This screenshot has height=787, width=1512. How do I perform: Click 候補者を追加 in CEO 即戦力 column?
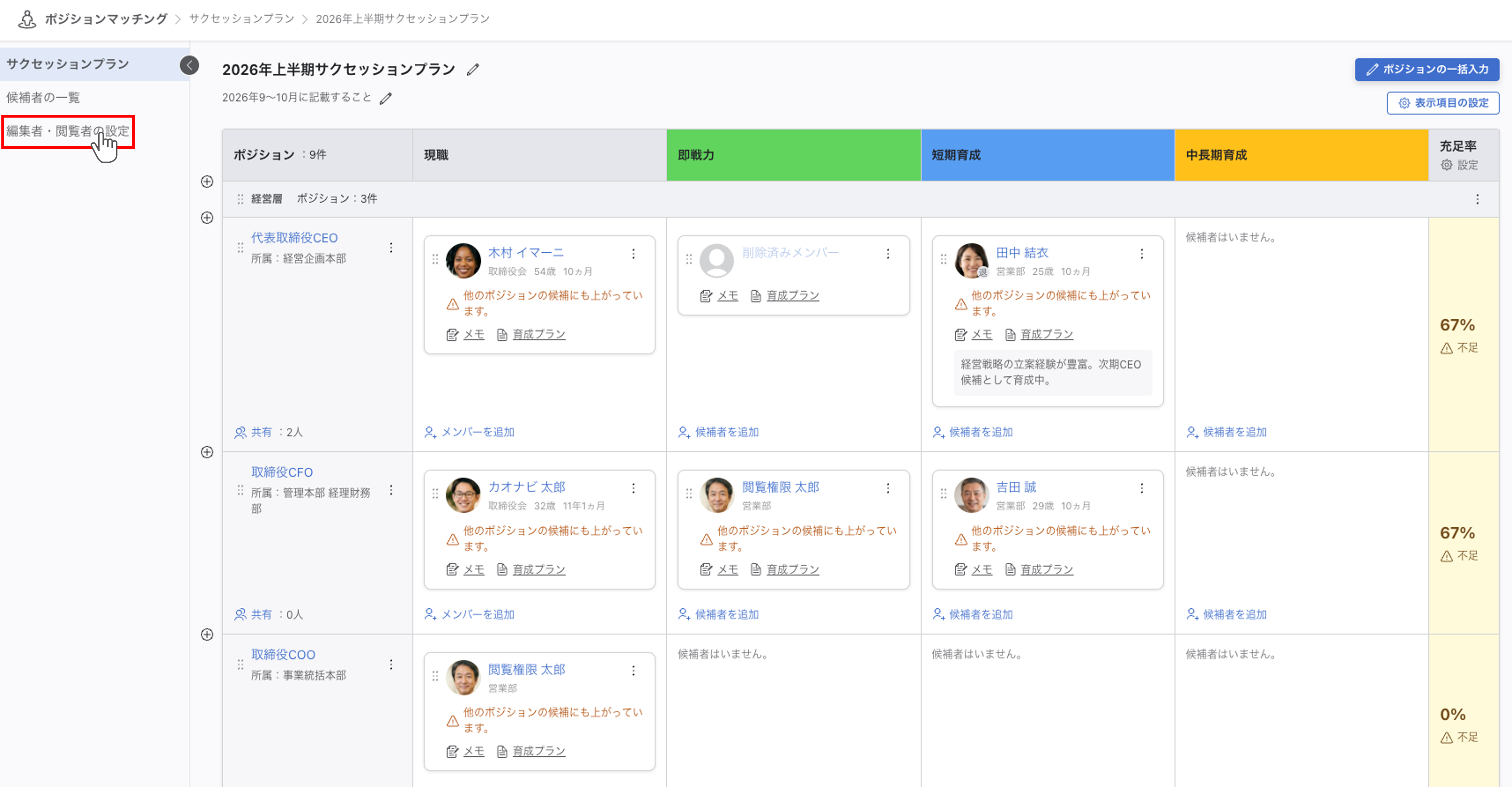point(719,432)
